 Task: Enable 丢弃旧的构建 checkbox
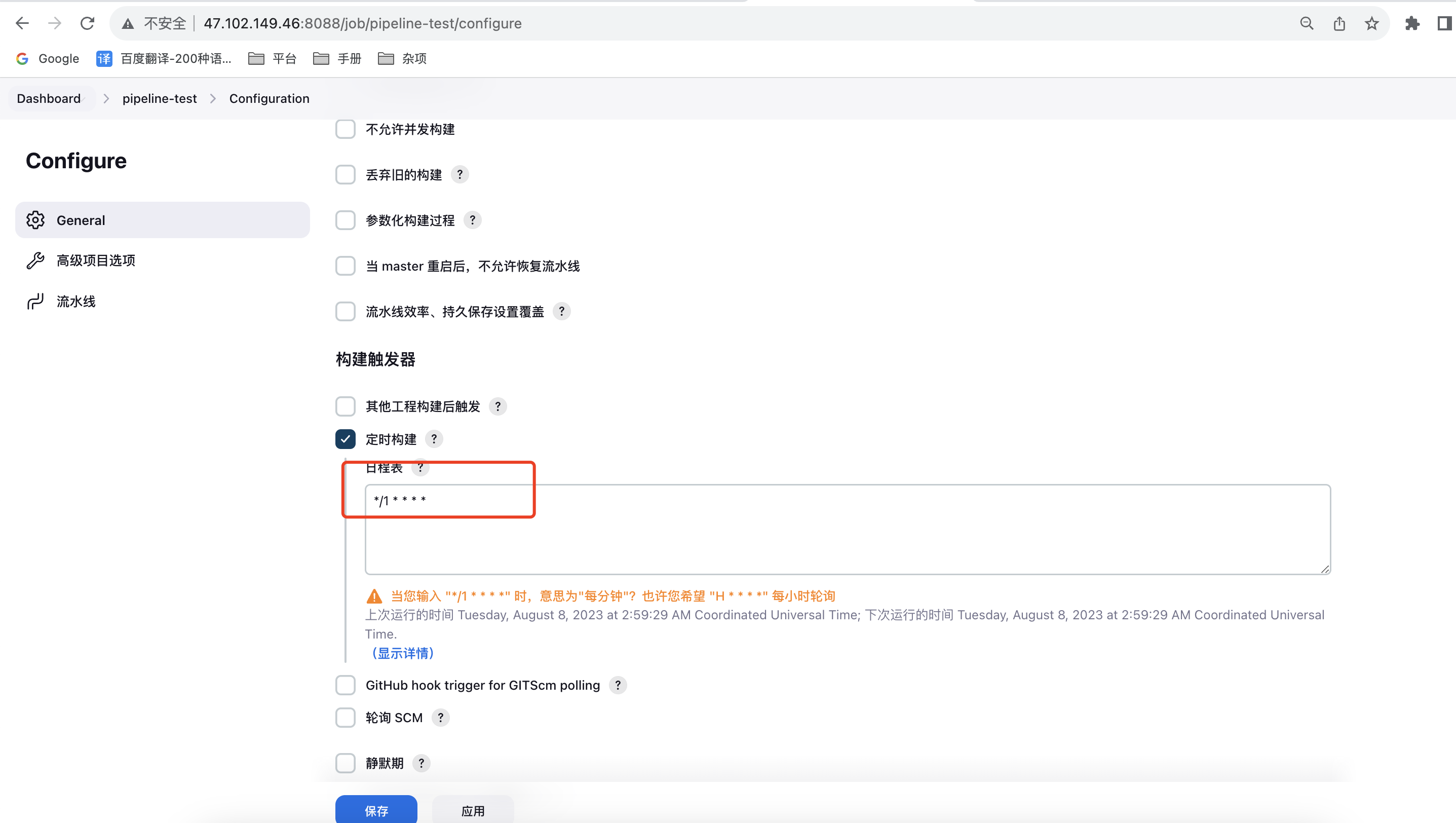pyautogui.click(x=346, y=175)
